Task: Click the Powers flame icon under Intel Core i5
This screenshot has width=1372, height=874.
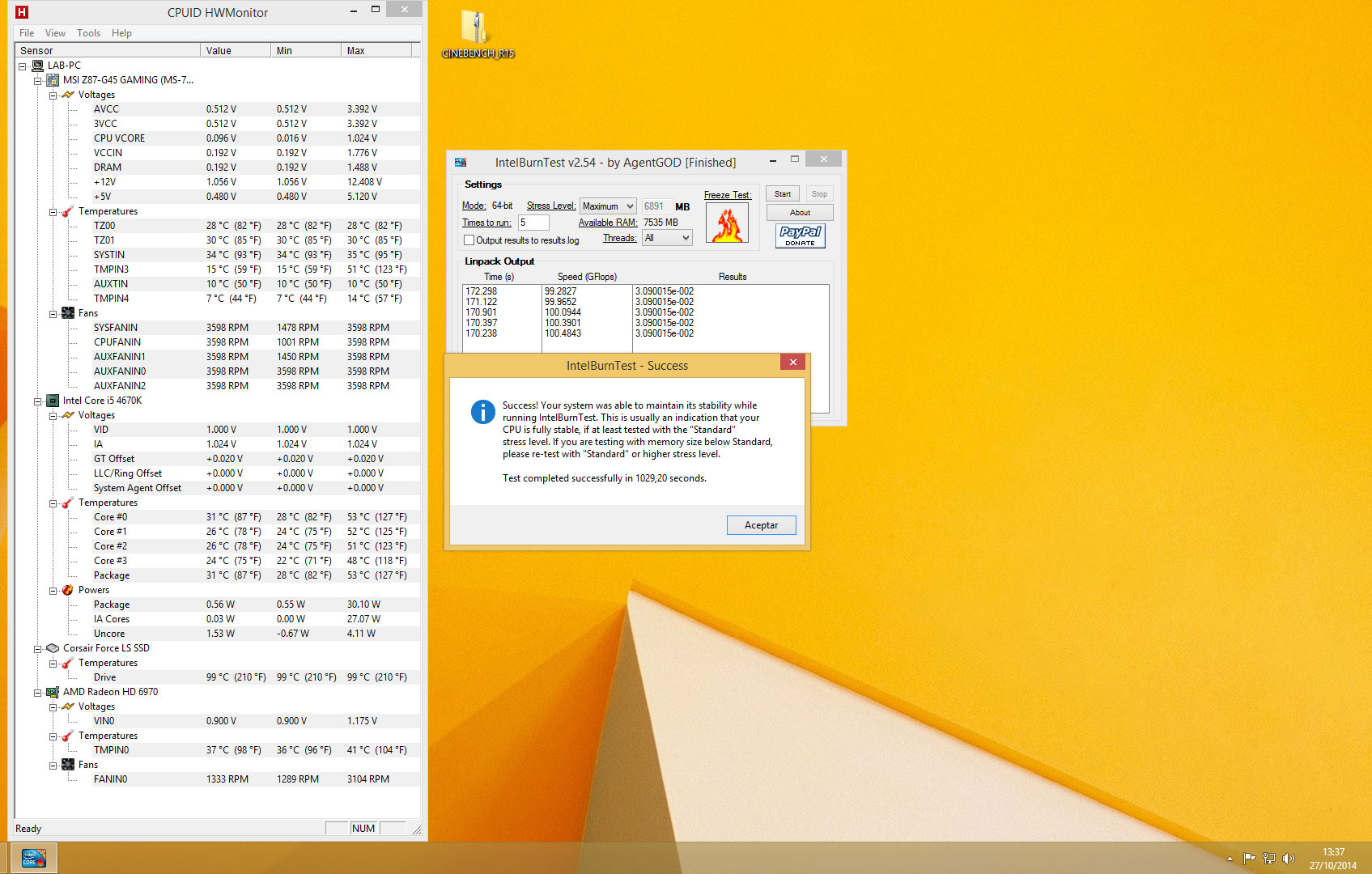Action: pos(68,590)
